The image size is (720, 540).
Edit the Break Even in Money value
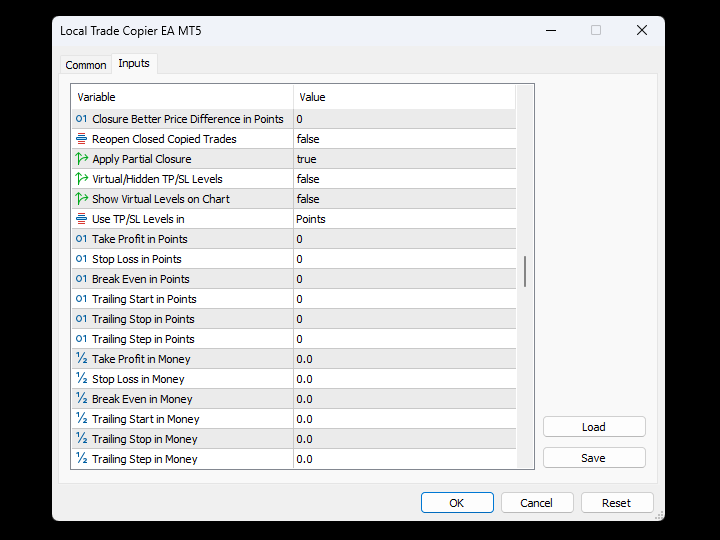(405, 399)
